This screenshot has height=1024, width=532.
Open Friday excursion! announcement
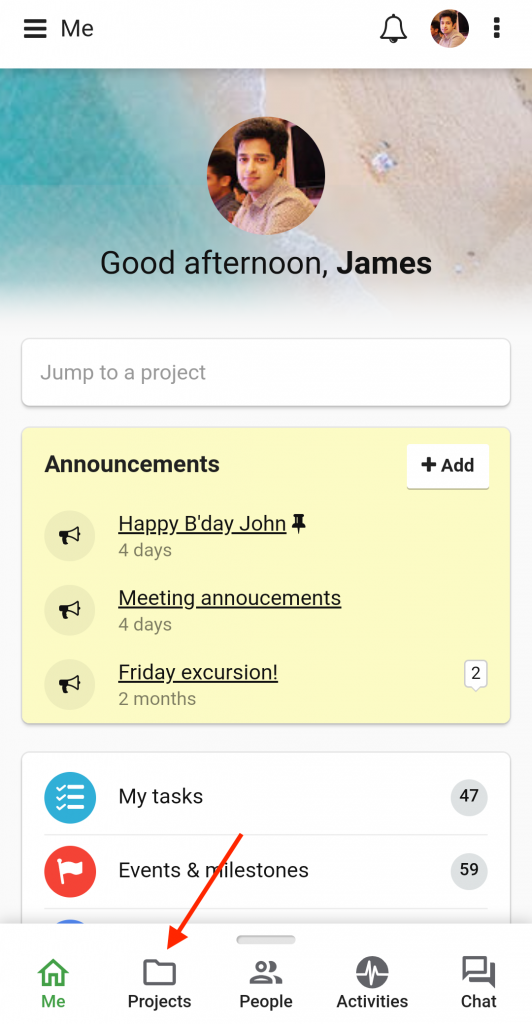coord(198,673)
